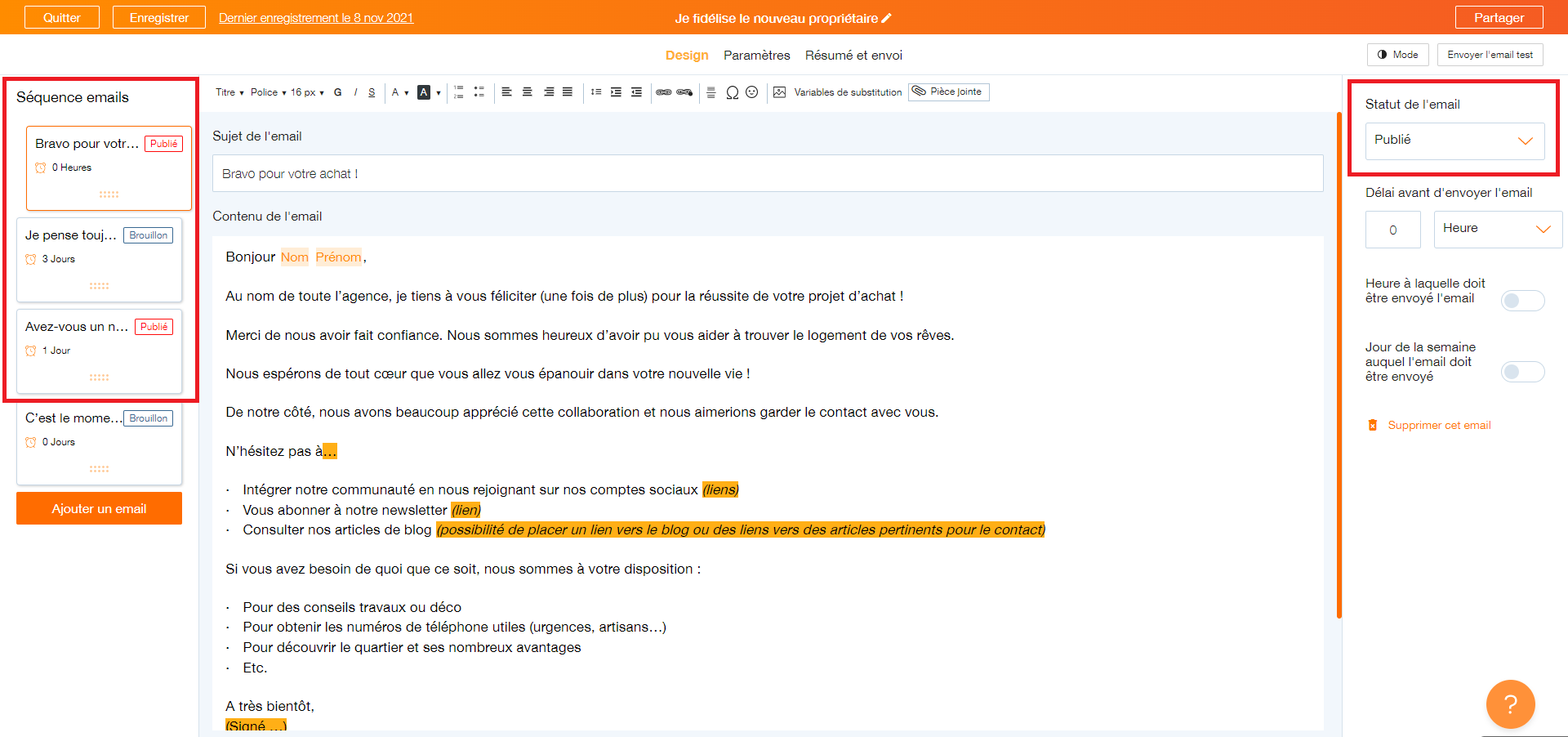Viewport: 1568px width, 737px height.
Task: Align text left
Action: [506, 92]
